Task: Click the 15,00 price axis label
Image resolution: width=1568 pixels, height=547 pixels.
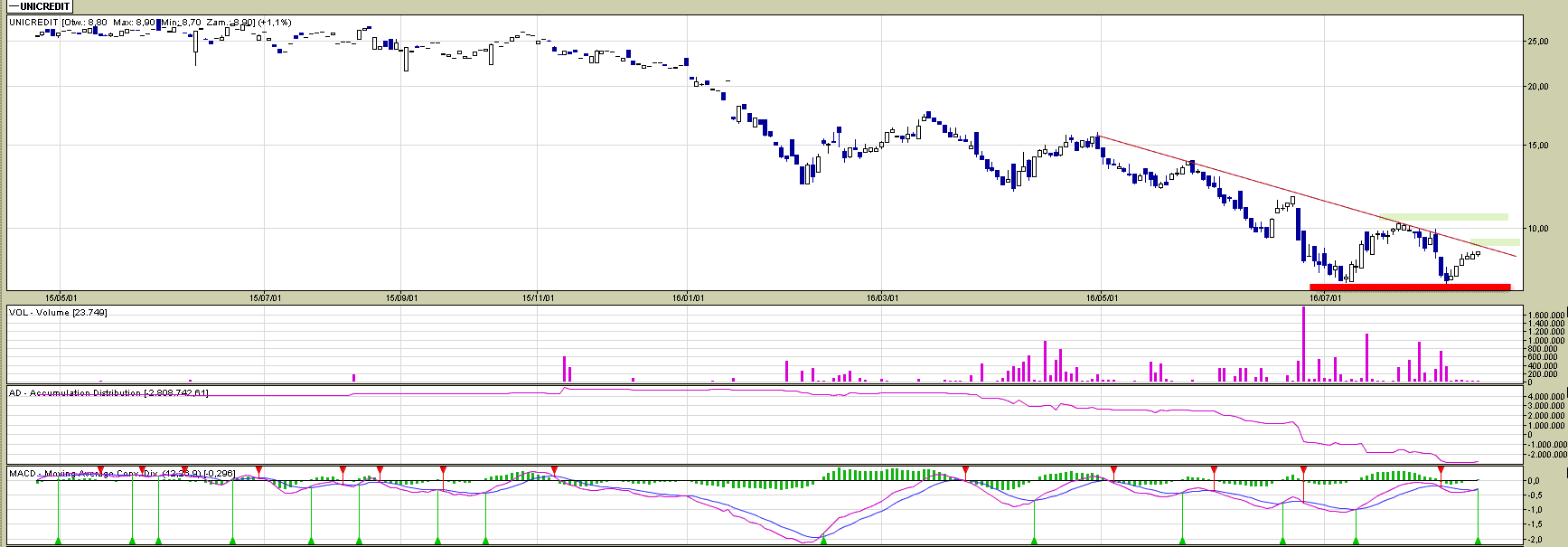Action: click(1537, 146)
